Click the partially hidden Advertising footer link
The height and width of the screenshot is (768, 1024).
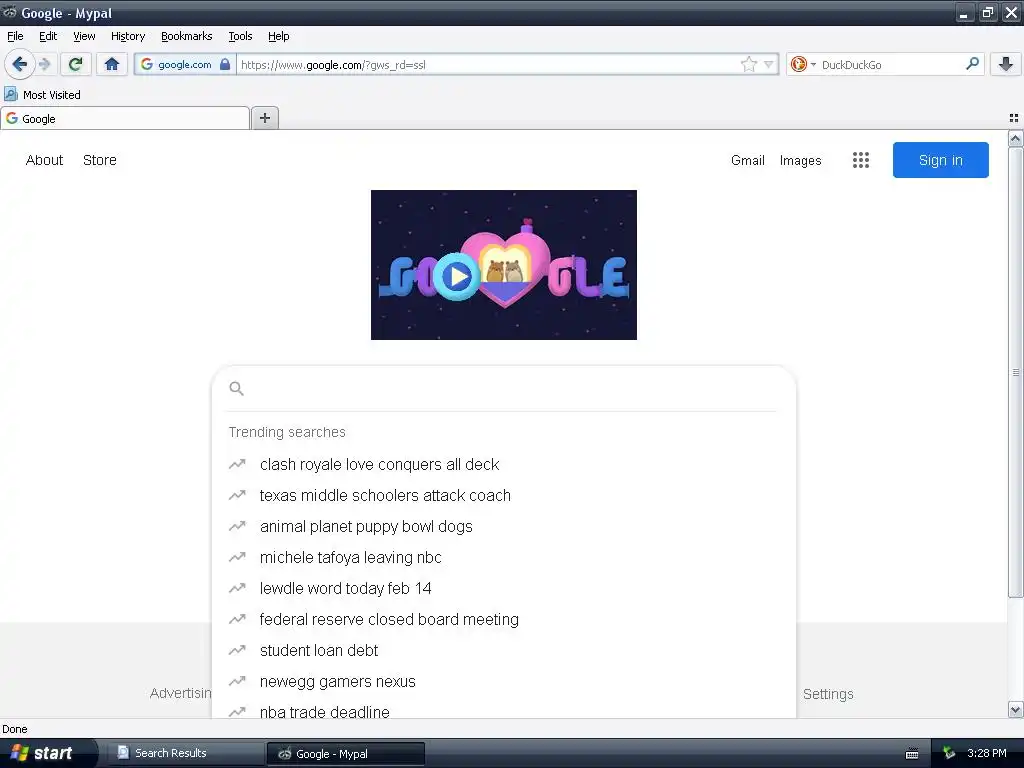[x=180, y=693]
